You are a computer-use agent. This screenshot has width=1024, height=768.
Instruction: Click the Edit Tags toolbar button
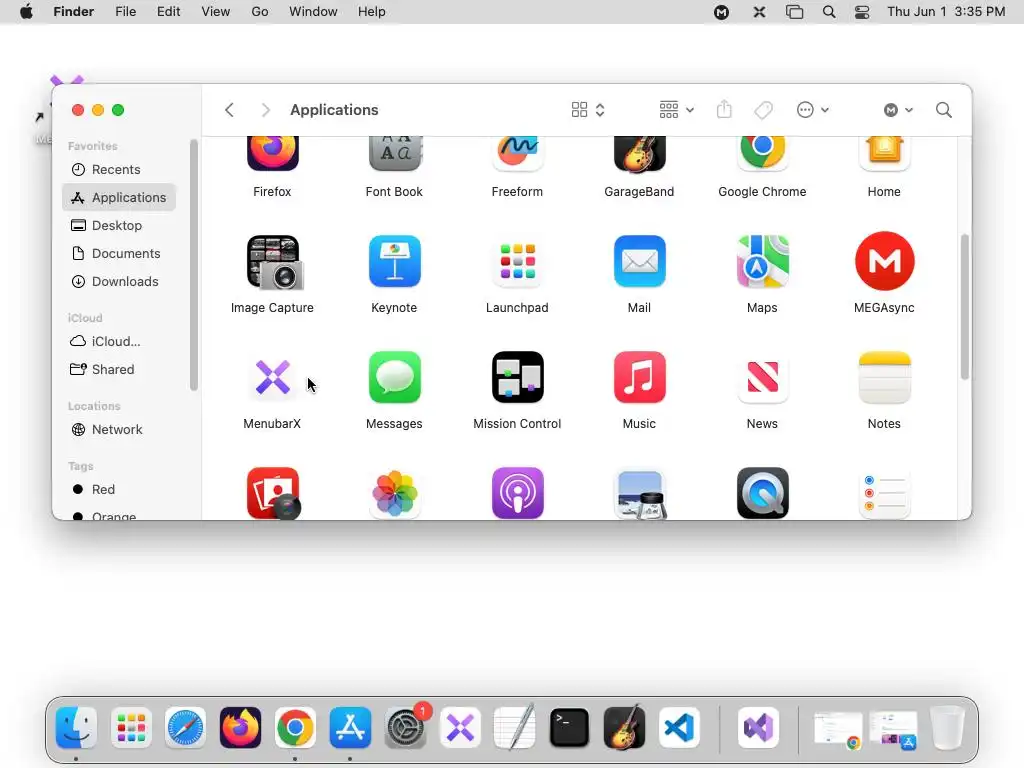click(763, 110)
